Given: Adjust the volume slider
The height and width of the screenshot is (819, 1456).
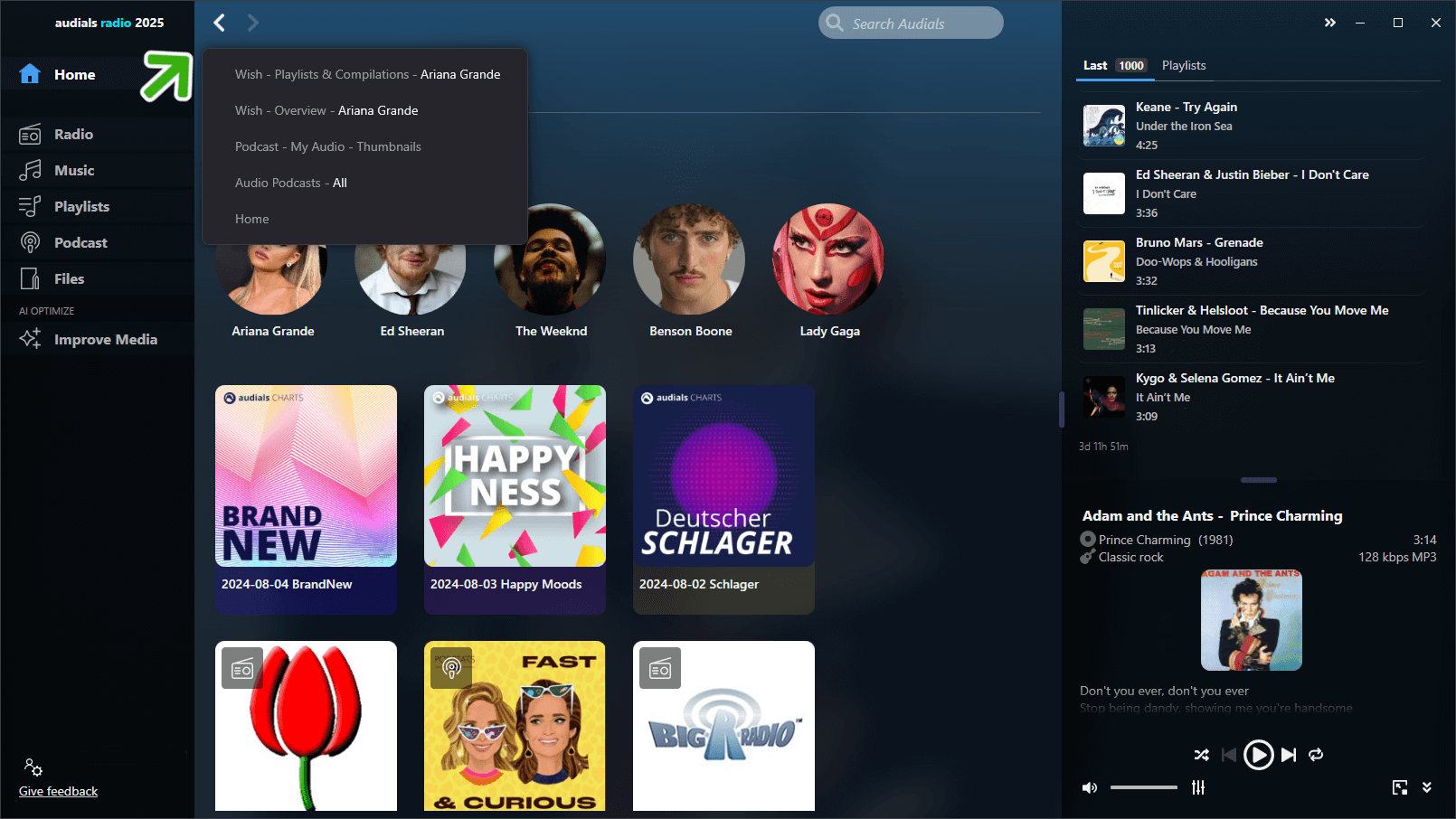Looking at the screenshot, I should pos(1143,787).
